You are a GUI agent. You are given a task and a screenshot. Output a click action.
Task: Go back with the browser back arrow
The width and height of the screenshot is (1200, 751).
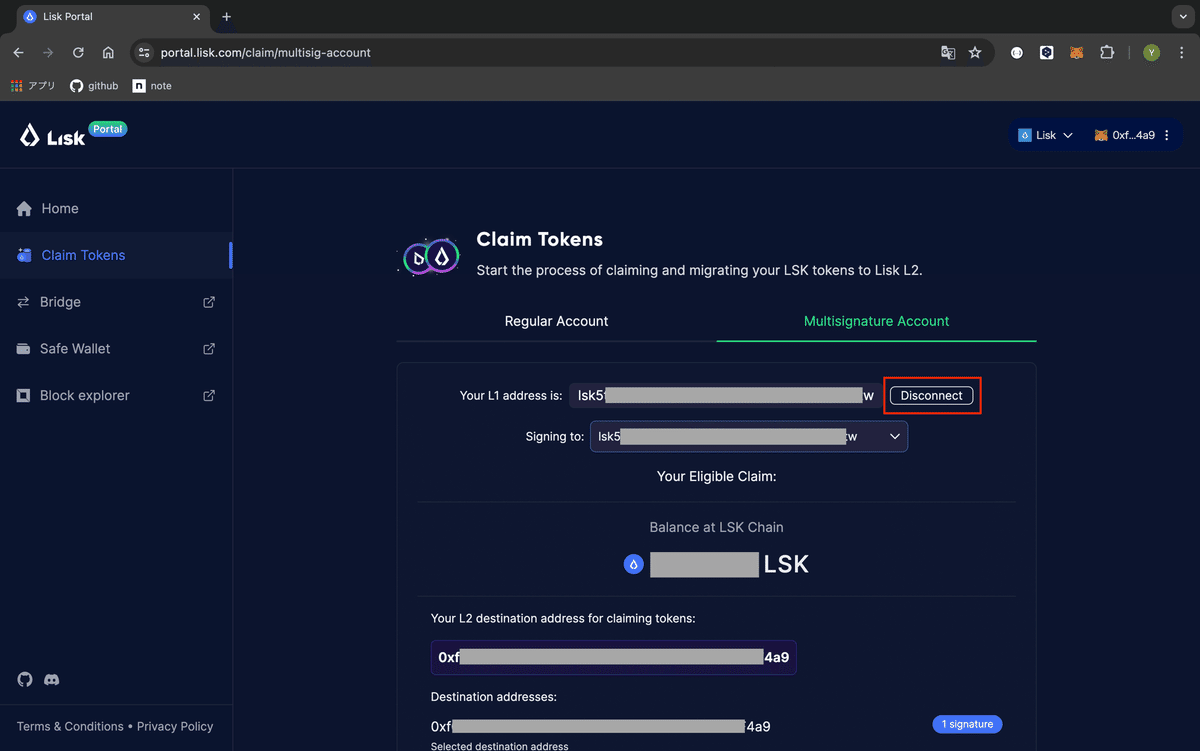pyautogui.click(x=18, y=53)
